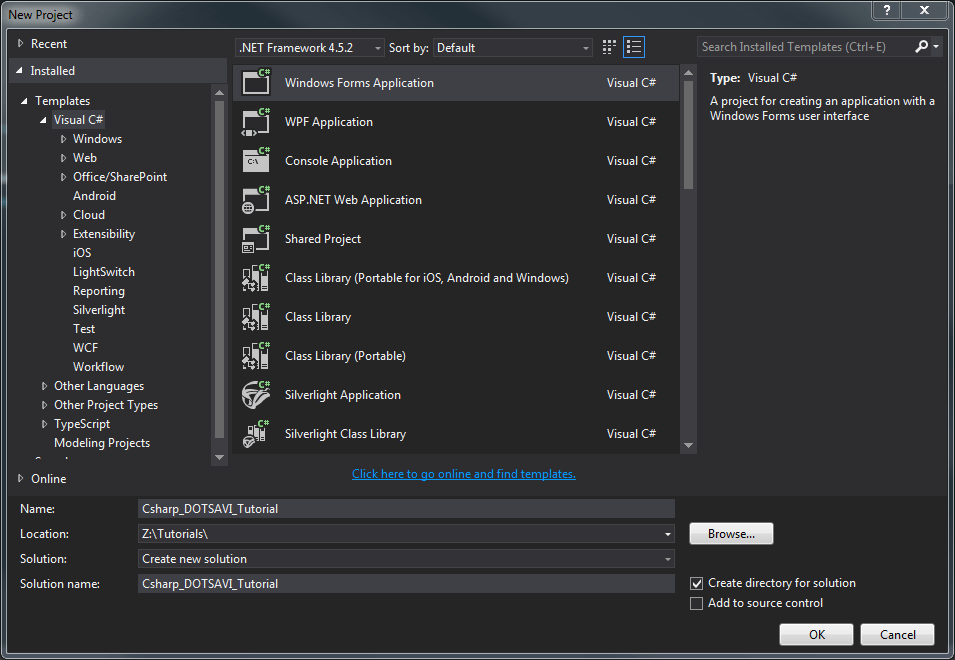
Task: Expand the Web tree node
Action: (x=63, y=158)
